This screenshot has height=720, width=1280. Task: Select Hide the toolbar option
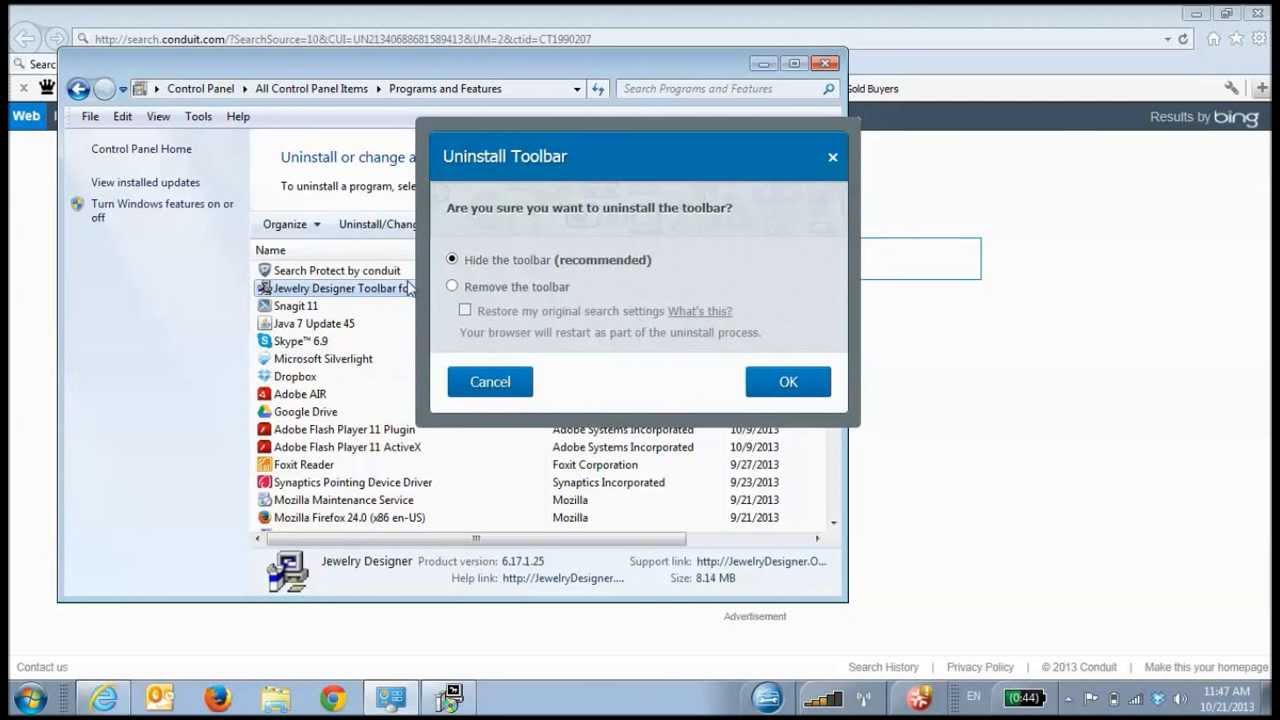click(452, 260)
